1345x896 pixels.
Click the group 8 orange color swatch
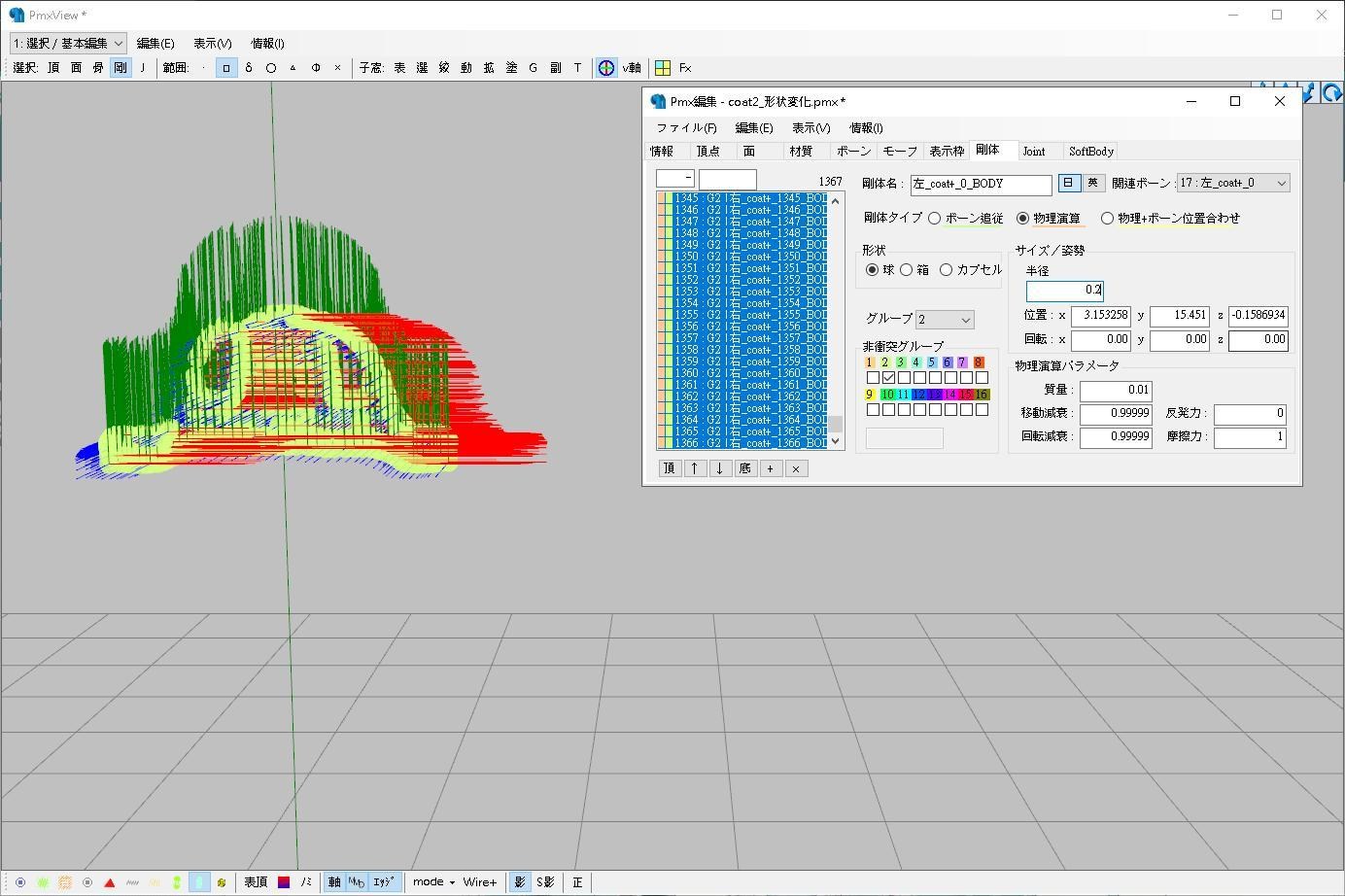979,362
